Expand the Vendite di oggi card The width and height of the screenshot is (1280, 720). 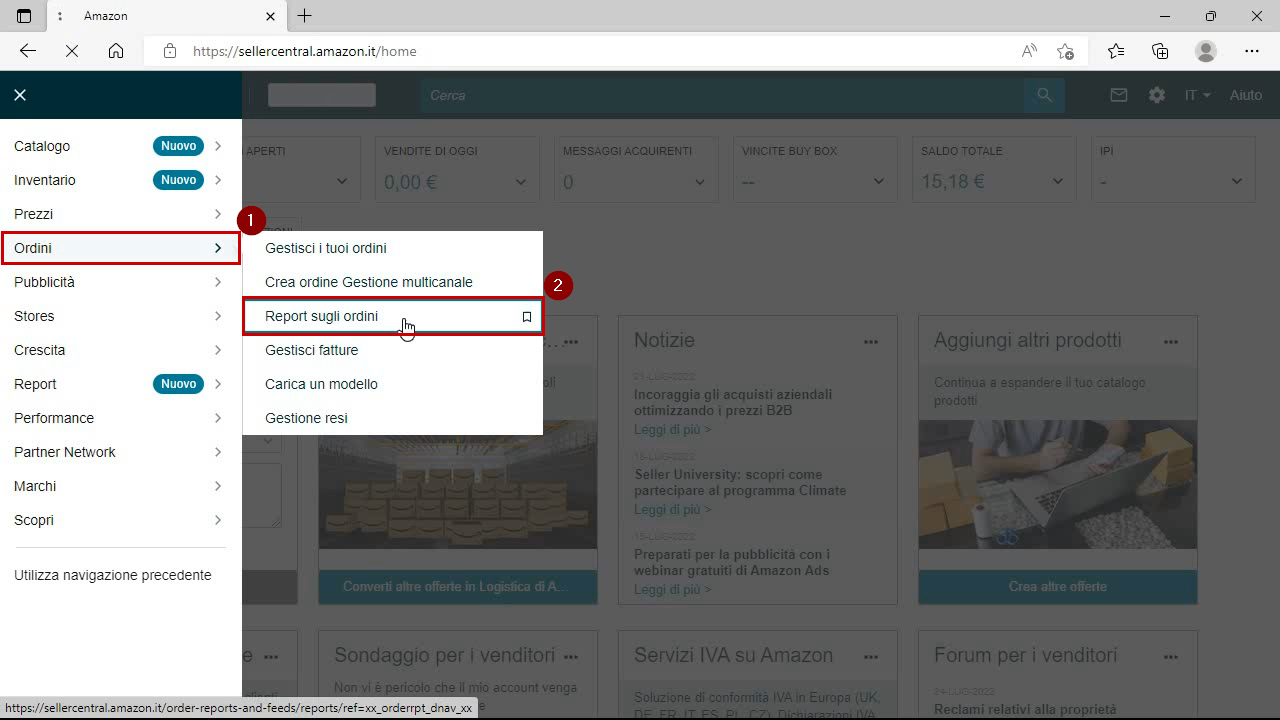520,182
